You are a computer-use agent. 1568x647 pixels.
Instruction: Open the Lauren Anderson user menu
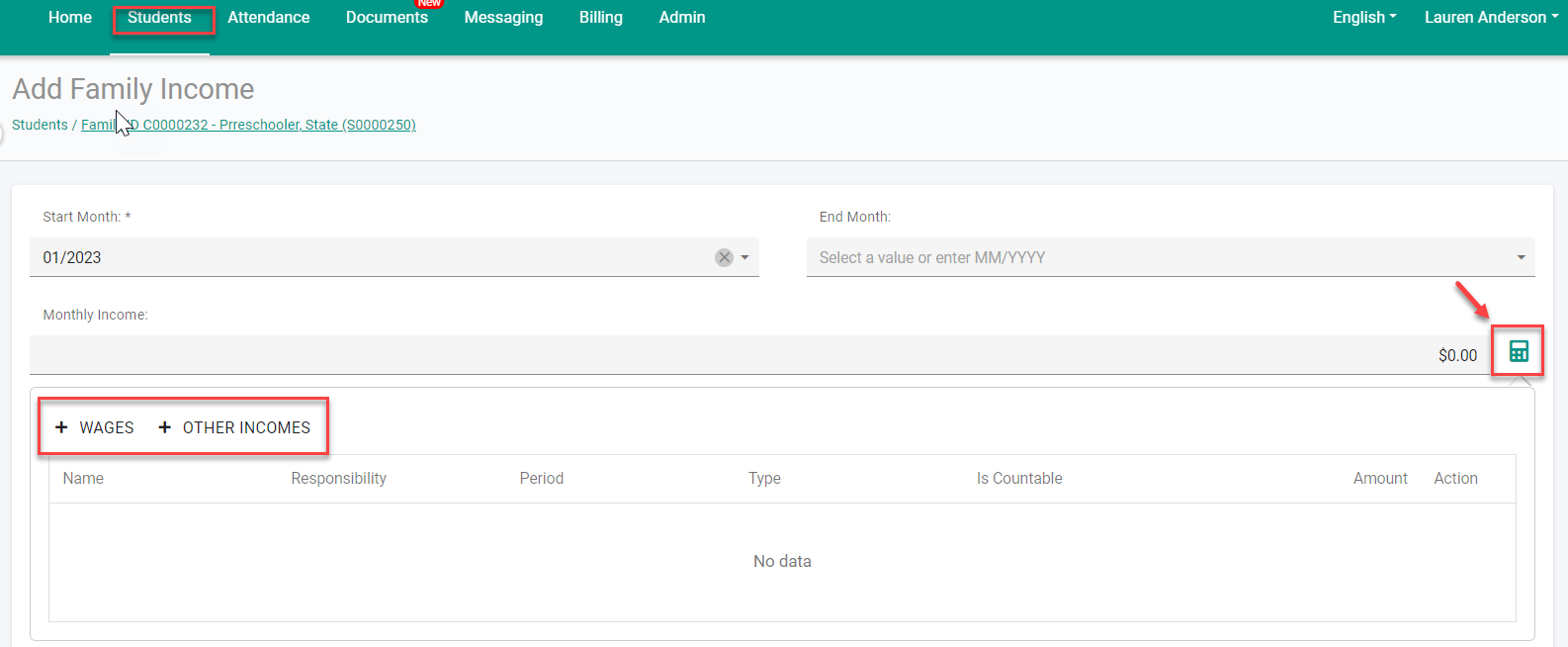tap(1490, 18)
